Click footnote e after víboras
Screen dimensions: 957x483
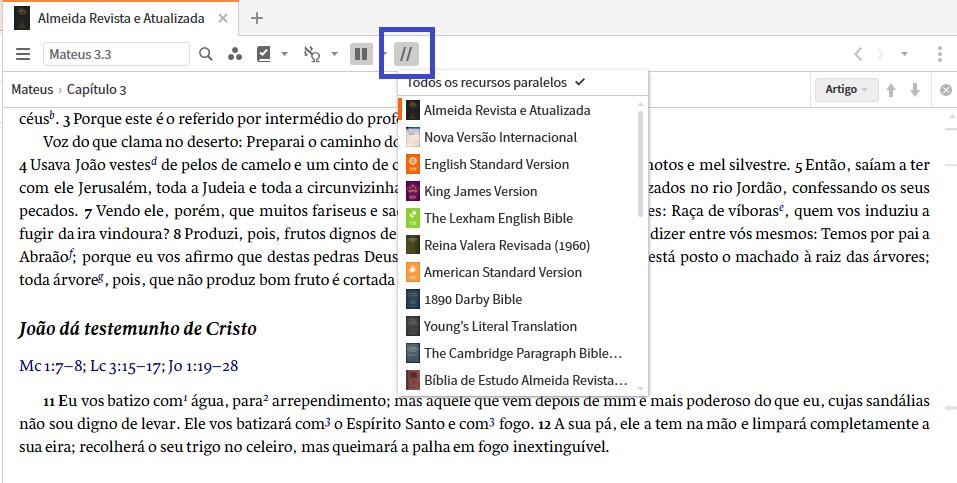[x=781, y=209]
